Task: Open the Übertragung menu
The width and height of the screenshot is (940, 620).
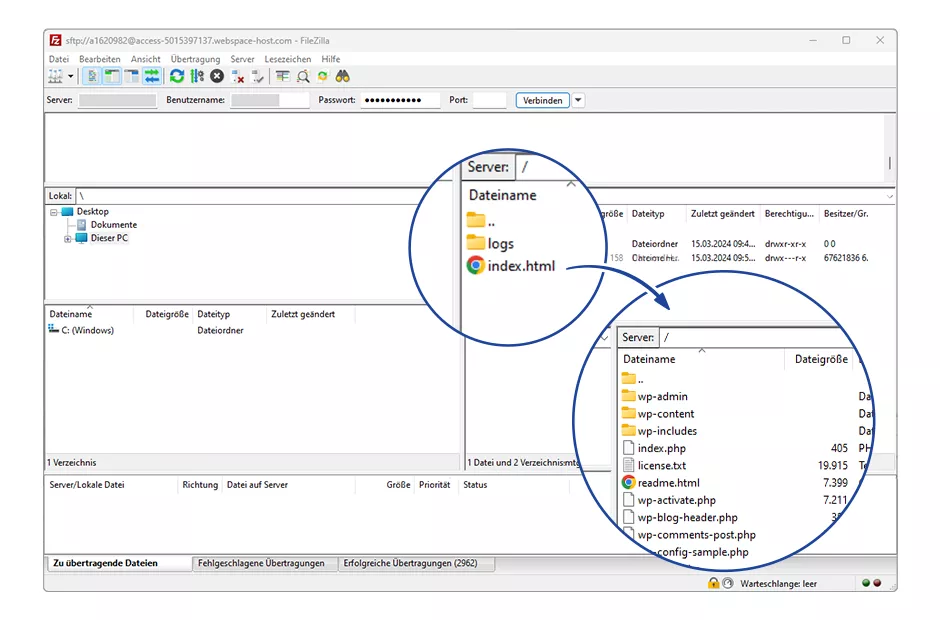Action: (195, 59)
